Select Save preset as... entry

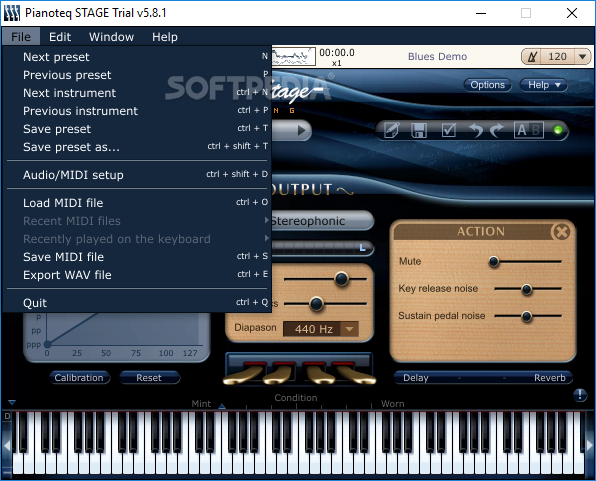[x=137, y=147]
